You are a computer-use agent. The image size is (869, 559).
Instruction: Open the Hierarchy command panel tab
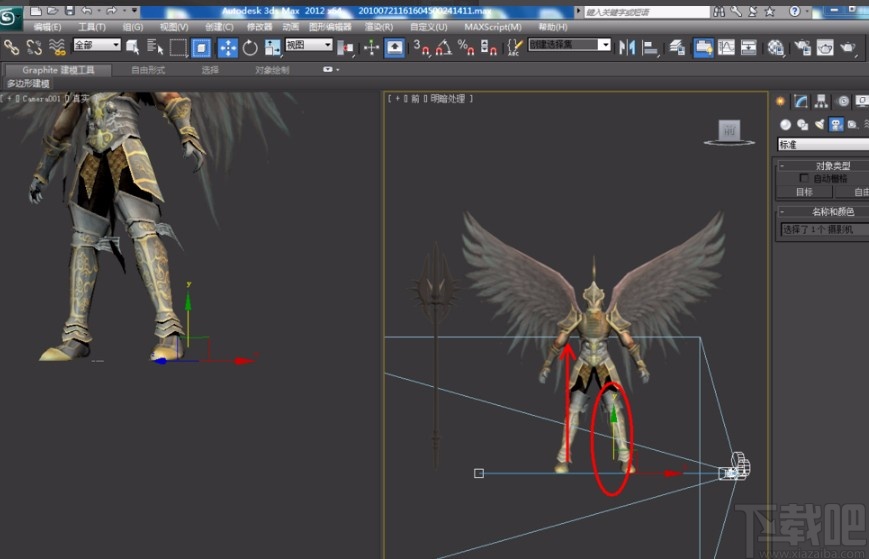(x=821, y=101)
